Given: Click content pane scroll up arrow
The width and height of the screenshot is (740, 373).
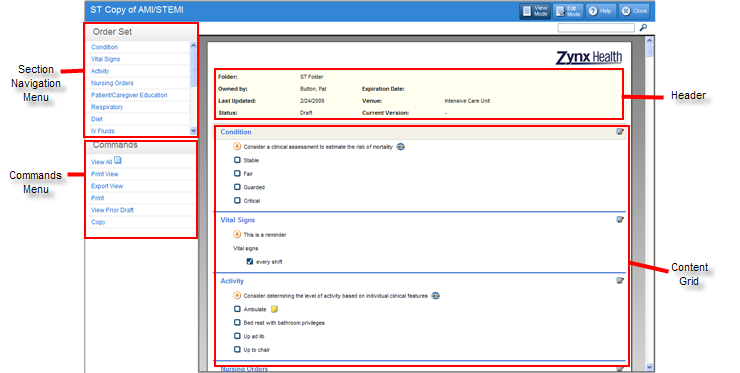Looking at the screenshot, I should point(649,41).
